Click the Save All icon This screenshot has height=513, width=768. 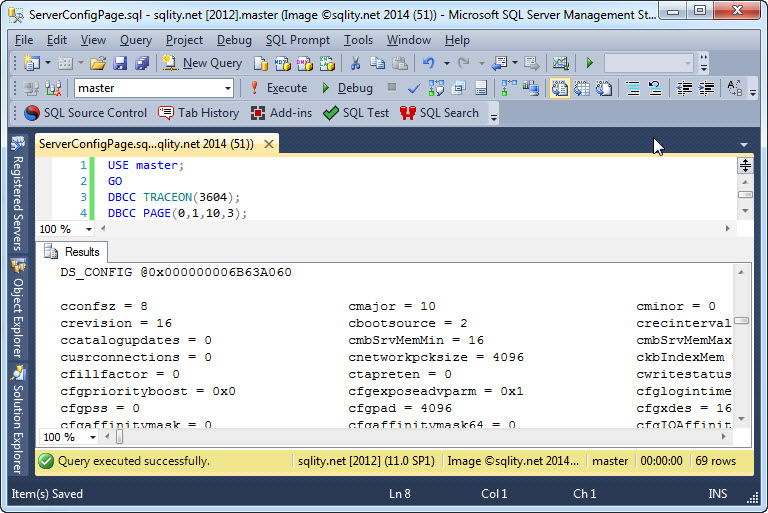click(142, 63)
